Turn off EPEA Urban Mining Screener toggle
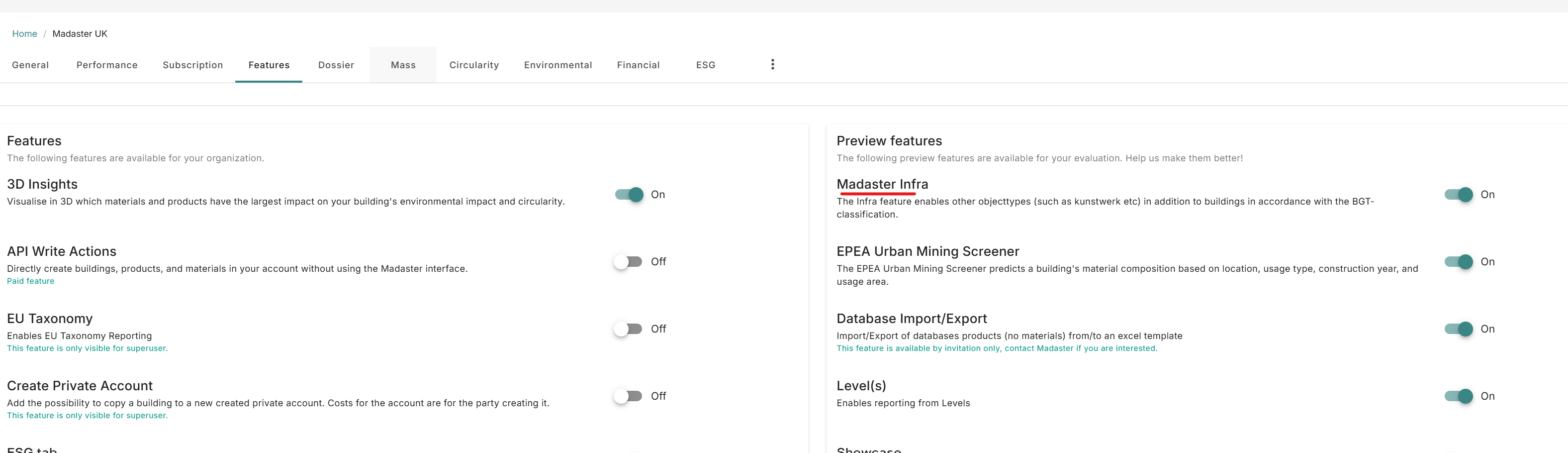This screenshot has width=1568, height=453. point(1459,261)
